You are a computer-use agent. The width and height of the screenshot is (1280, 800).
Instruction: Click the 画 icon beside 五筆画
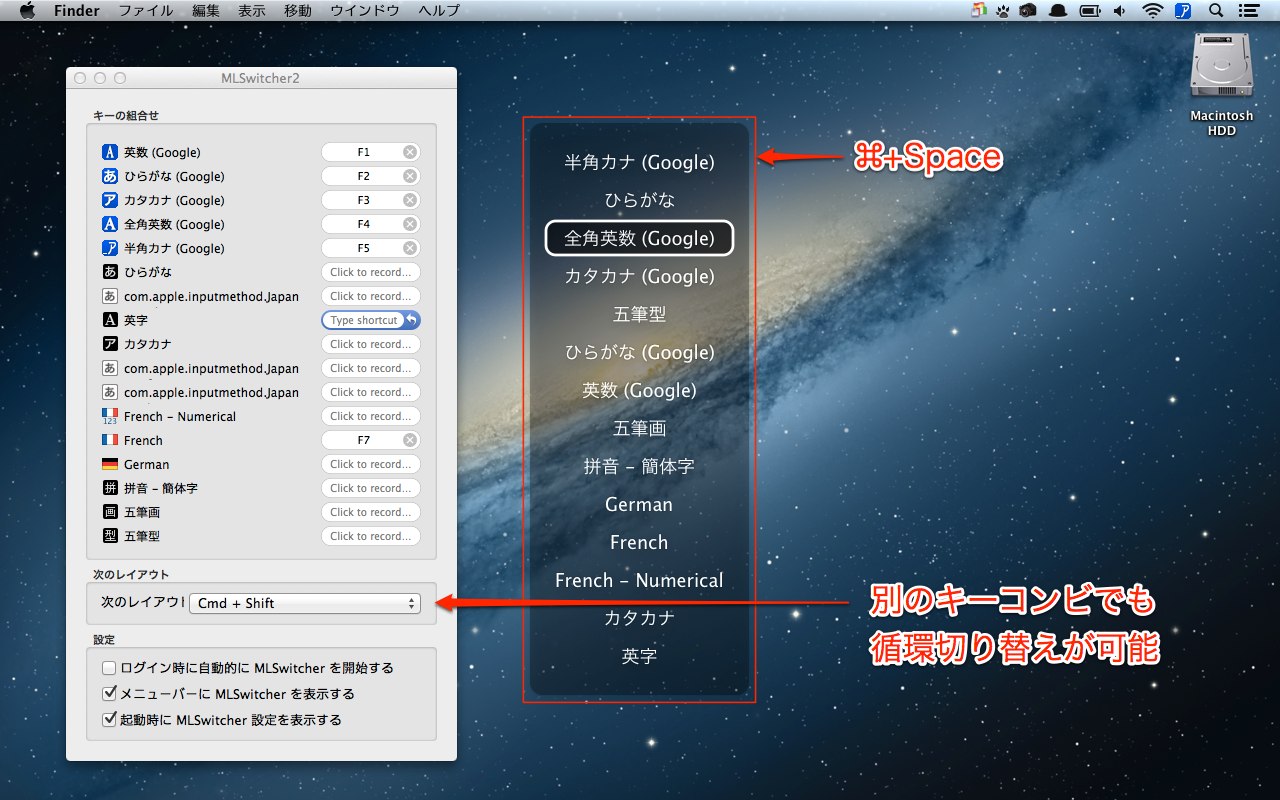coord(110,512)
